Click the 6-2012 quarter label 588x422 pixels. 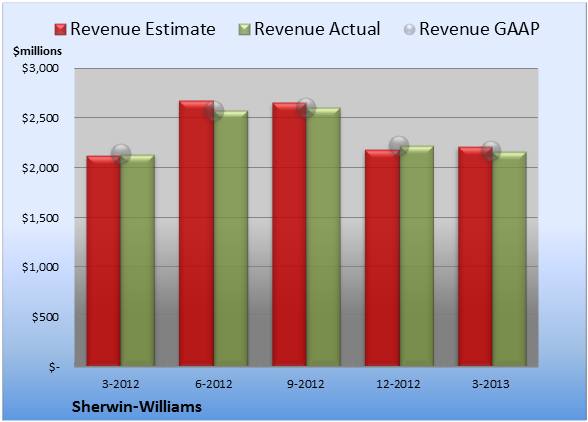click(x=214, y=384)
